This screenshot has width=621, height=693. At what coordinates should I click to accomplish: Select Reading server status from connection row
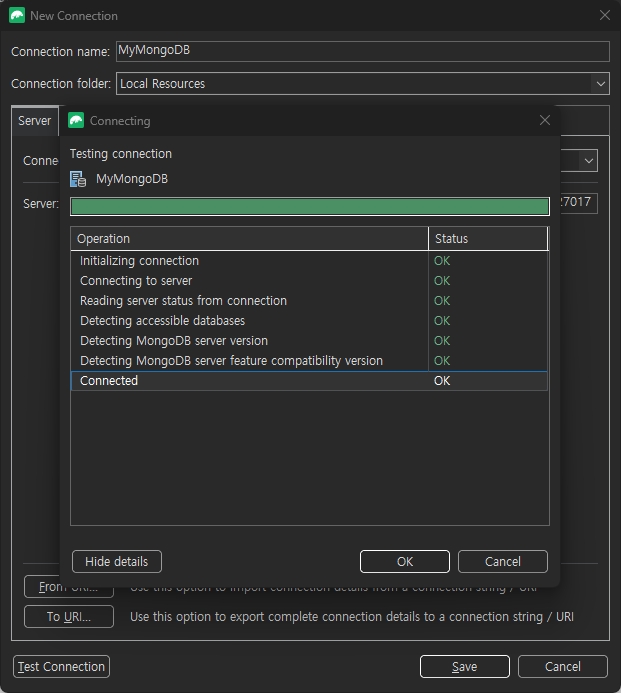tap(309, 301)
